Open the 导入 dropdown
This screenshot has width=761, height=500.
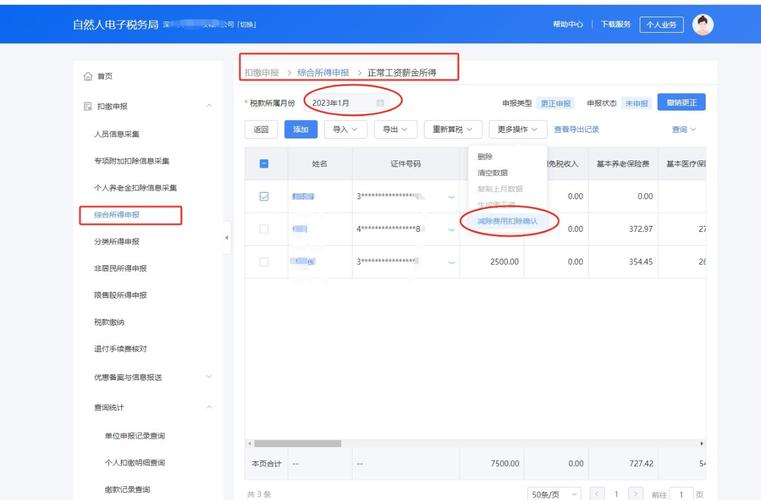click(x=345, y=129)
